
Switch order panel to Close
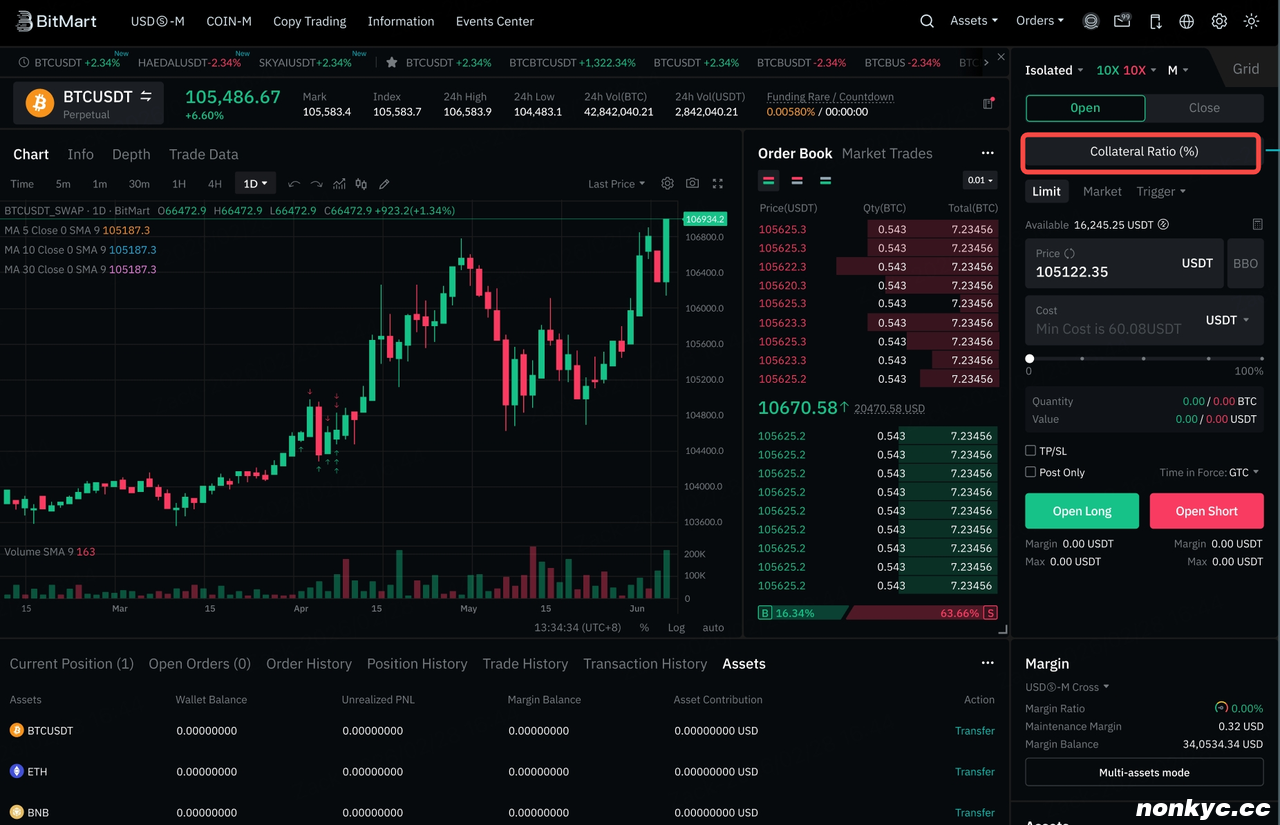[1204, 108]
